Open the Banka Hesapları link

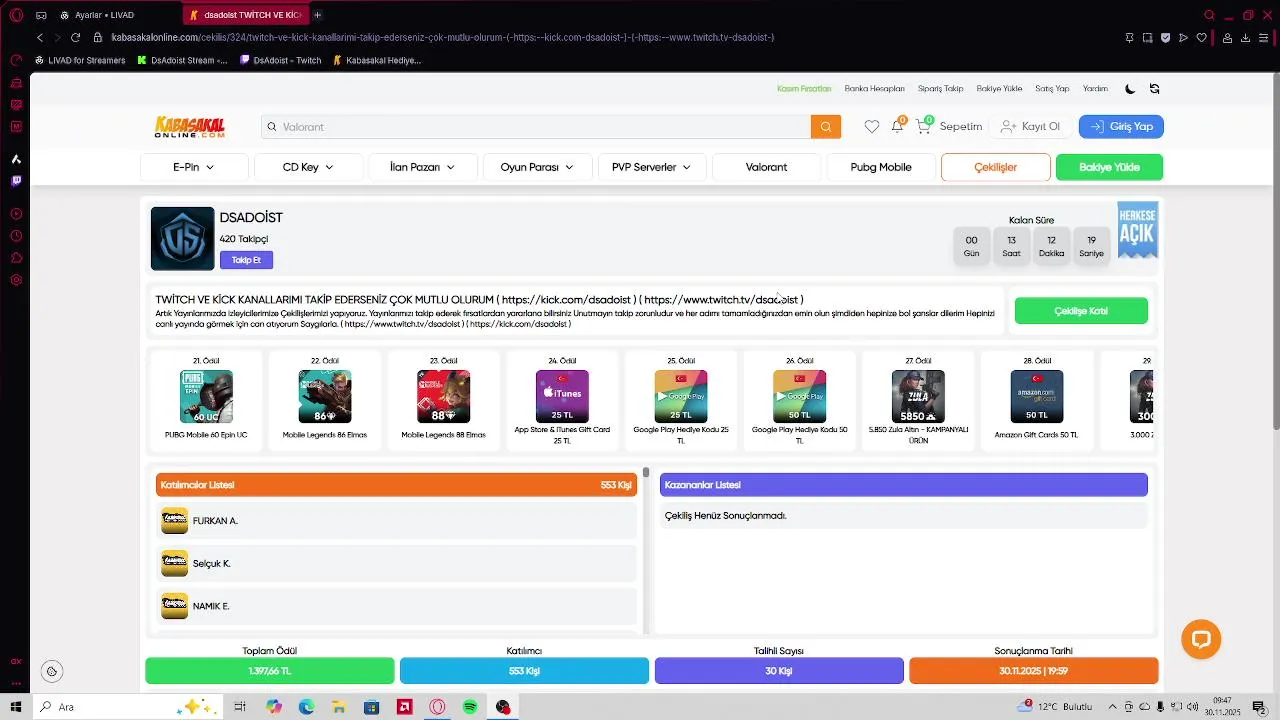pyautogui.click(x=874, y=89)
